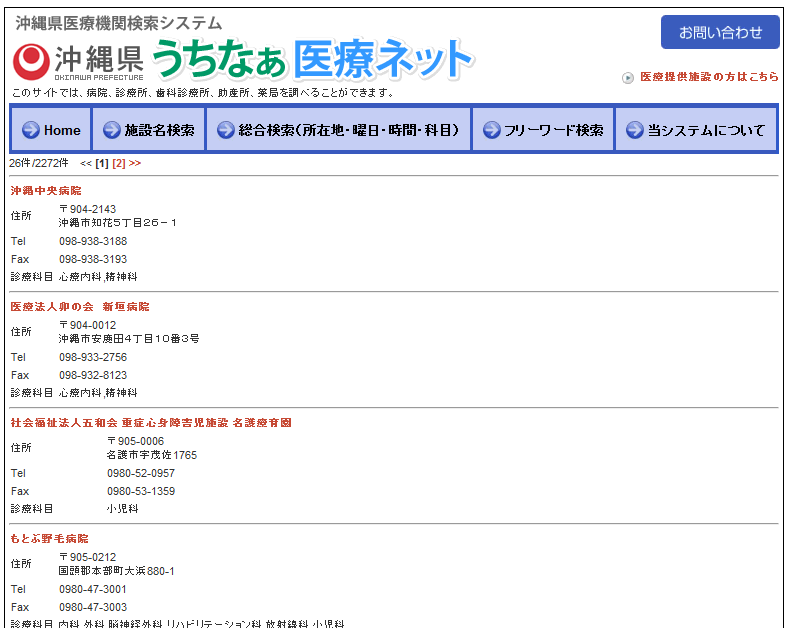Viewport: 799px width, 628px height.
Task: Open the 医療法人卯の会 新垣病院 link
Action: point(80,306)
